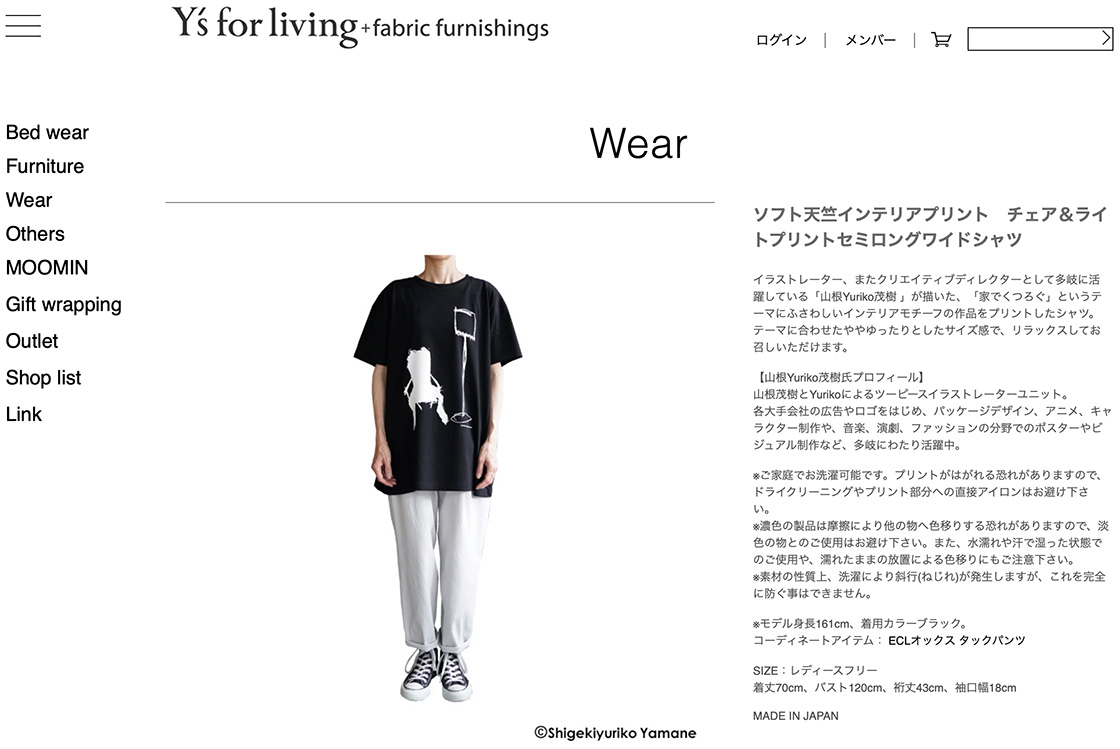The height and width of the screenshot is (749, 1120).
Task: Open the hamburger menu icon
Action: (23, 26)
